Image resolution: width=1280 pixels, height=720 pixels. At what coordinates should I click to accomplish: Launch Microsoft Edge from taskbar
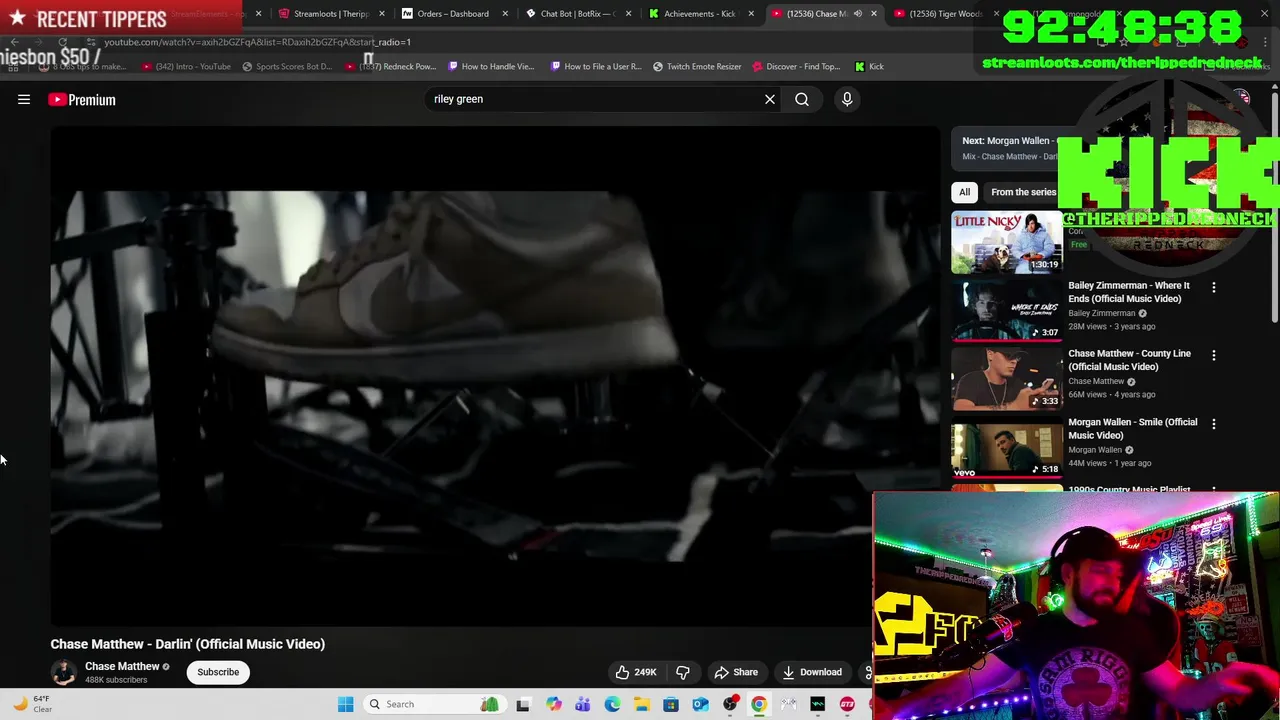click(612, 704)
